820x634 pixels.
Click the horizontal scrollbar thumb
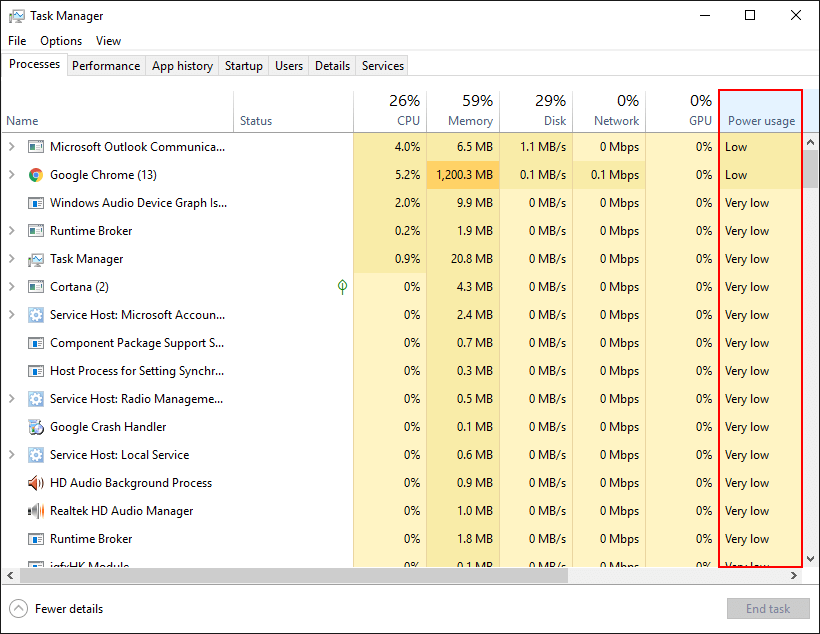294,575
